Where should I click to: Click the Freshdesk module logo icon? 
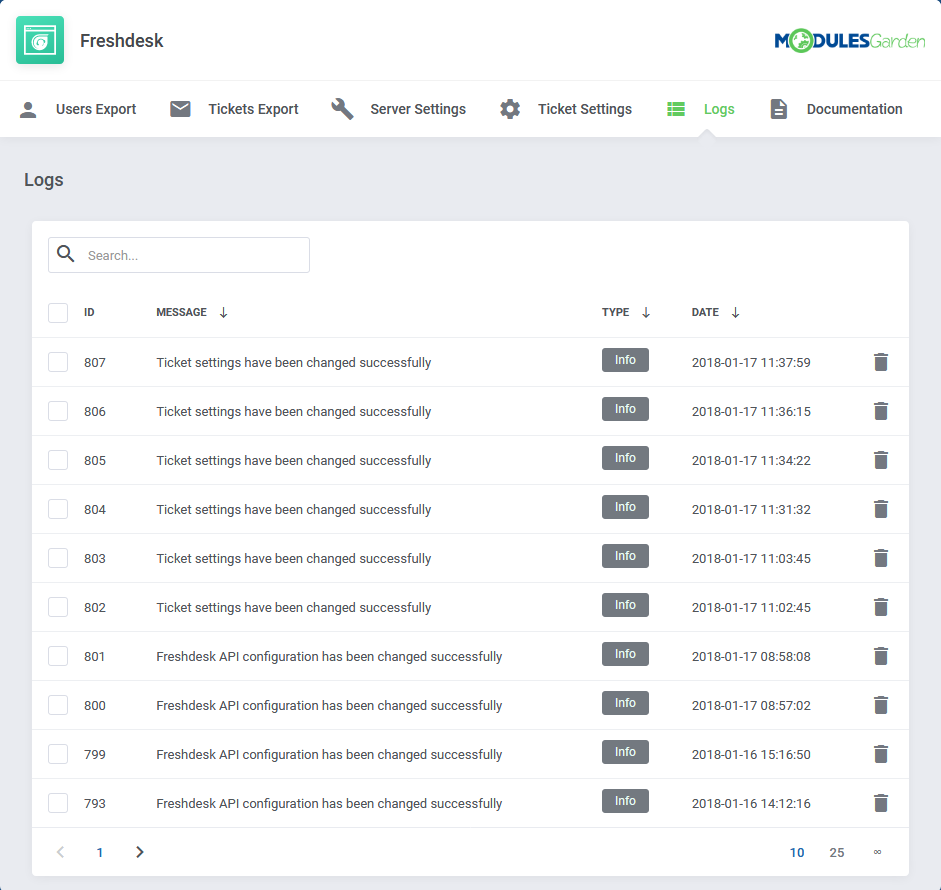(x=40, y=40)
